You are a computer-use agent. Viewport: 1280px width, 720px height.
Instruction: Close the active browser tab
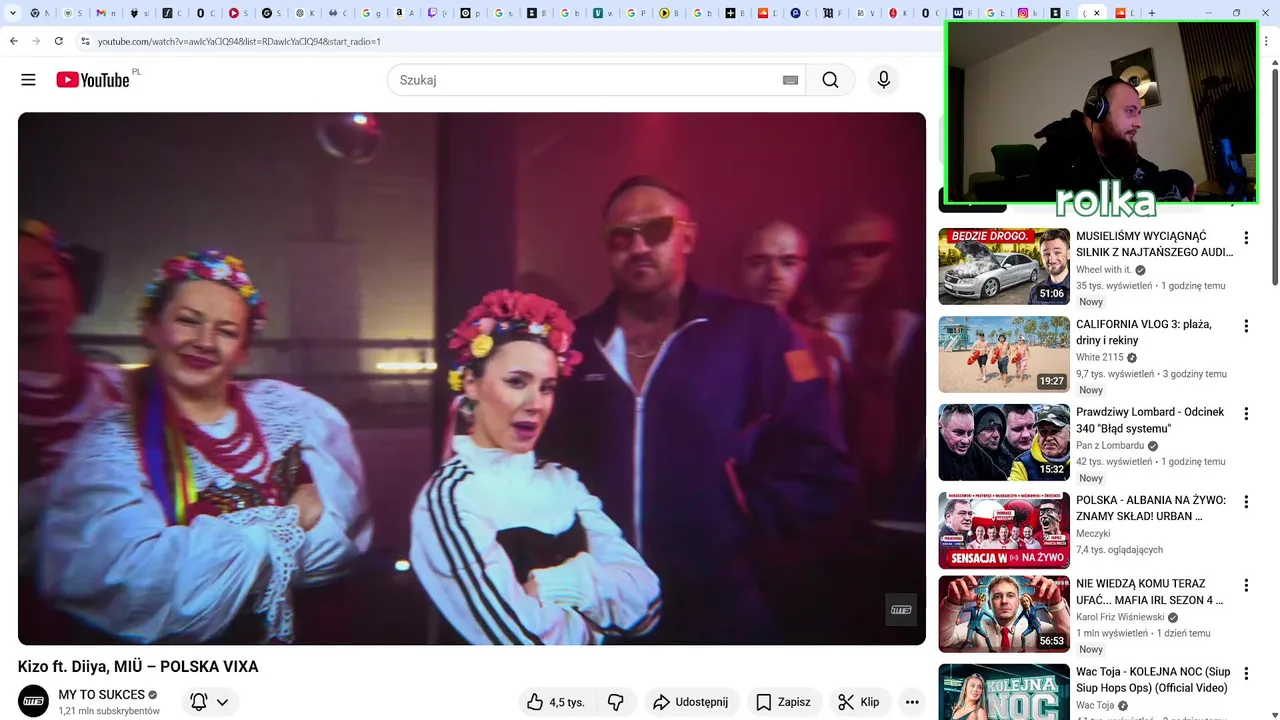(1096, 13)
